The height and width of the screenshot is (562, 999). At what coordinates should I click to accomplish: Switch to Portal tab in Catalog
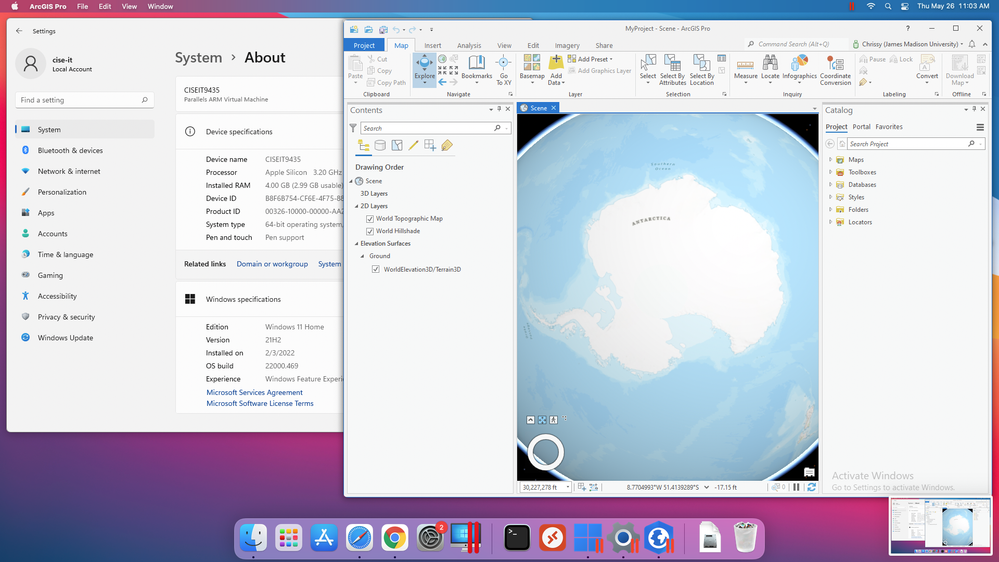[861, 127]
